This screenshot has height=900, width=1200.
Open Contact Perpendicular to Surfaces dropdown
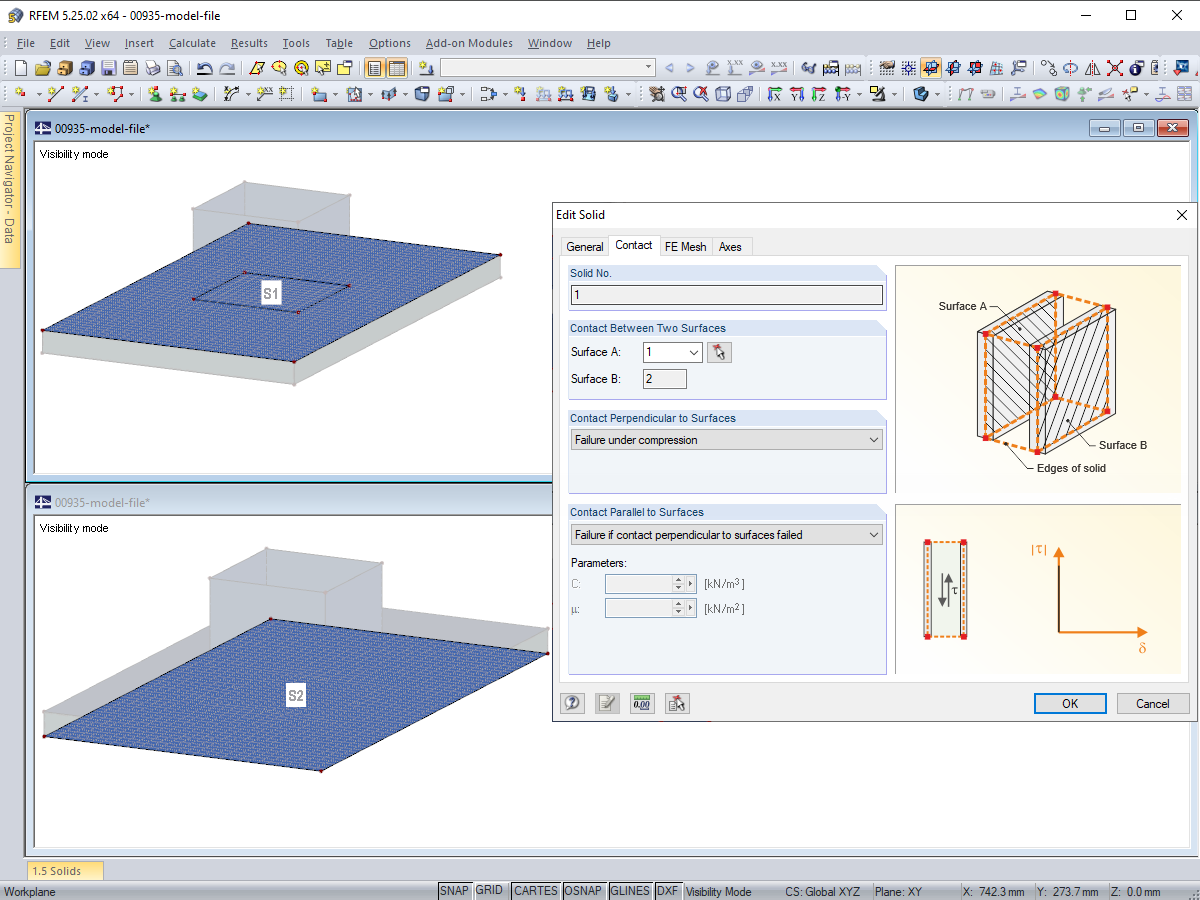pyautogui.click(x=727, y=440)
